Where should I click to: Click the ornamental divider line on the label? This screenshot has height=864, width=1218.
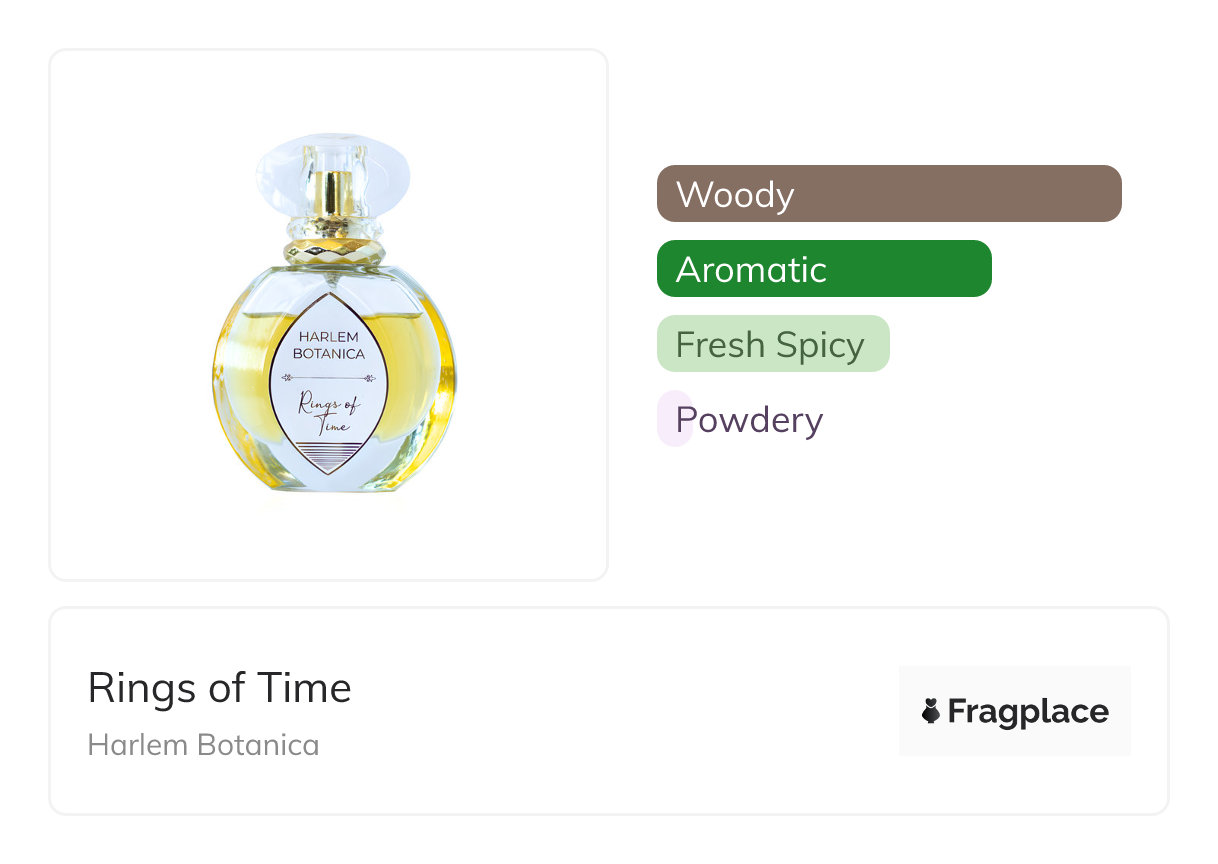[x=329, y=378]
